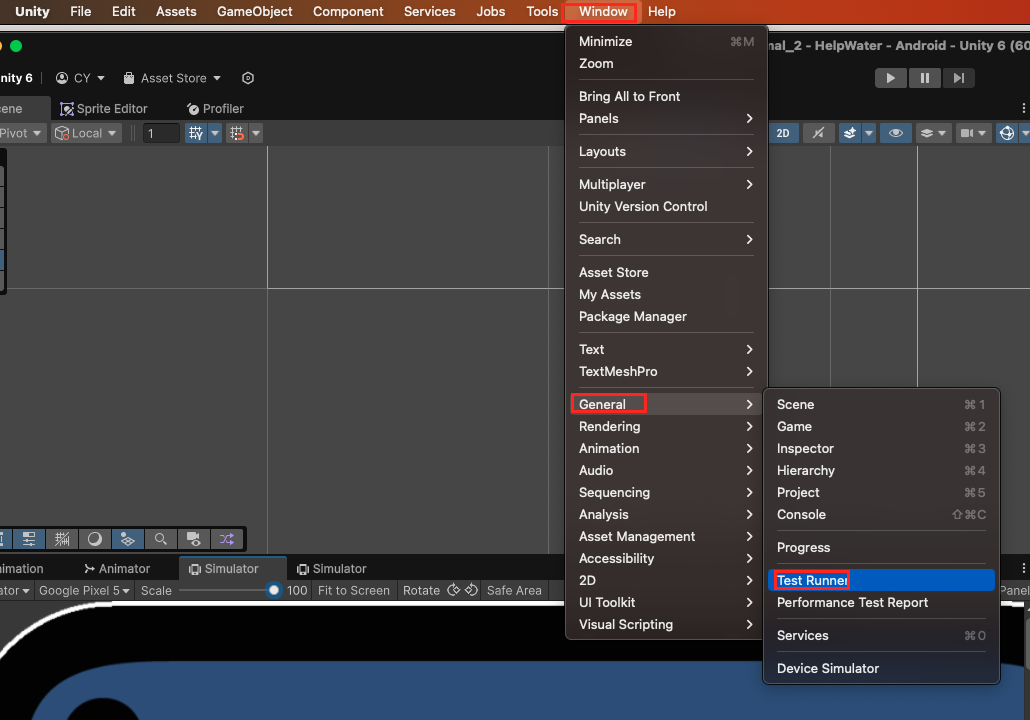Open the Unity application menu

tap(32, 11)
